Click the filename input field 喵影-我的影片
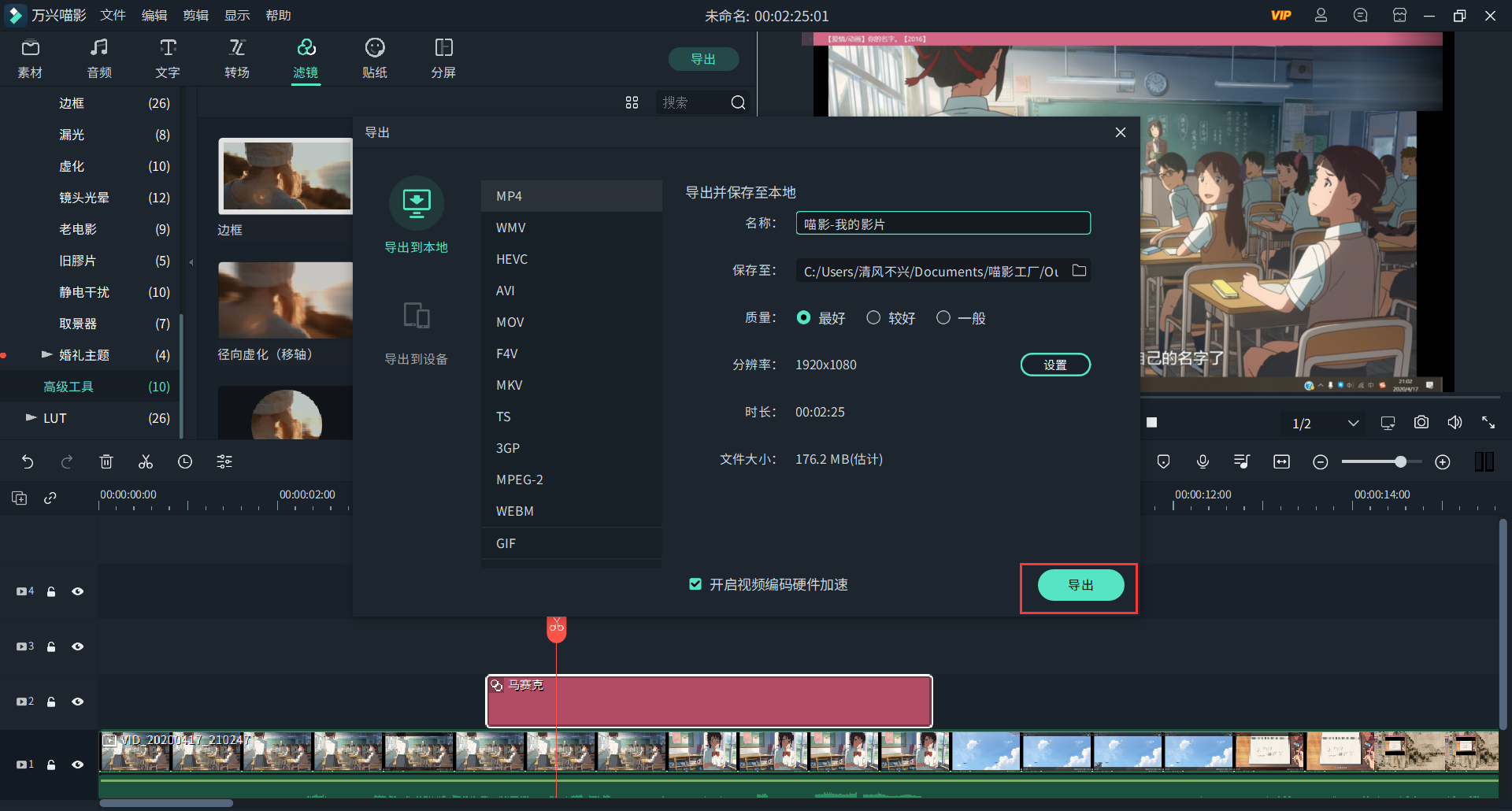Screen dimensions: 1512x811 [x=942, y=223]
